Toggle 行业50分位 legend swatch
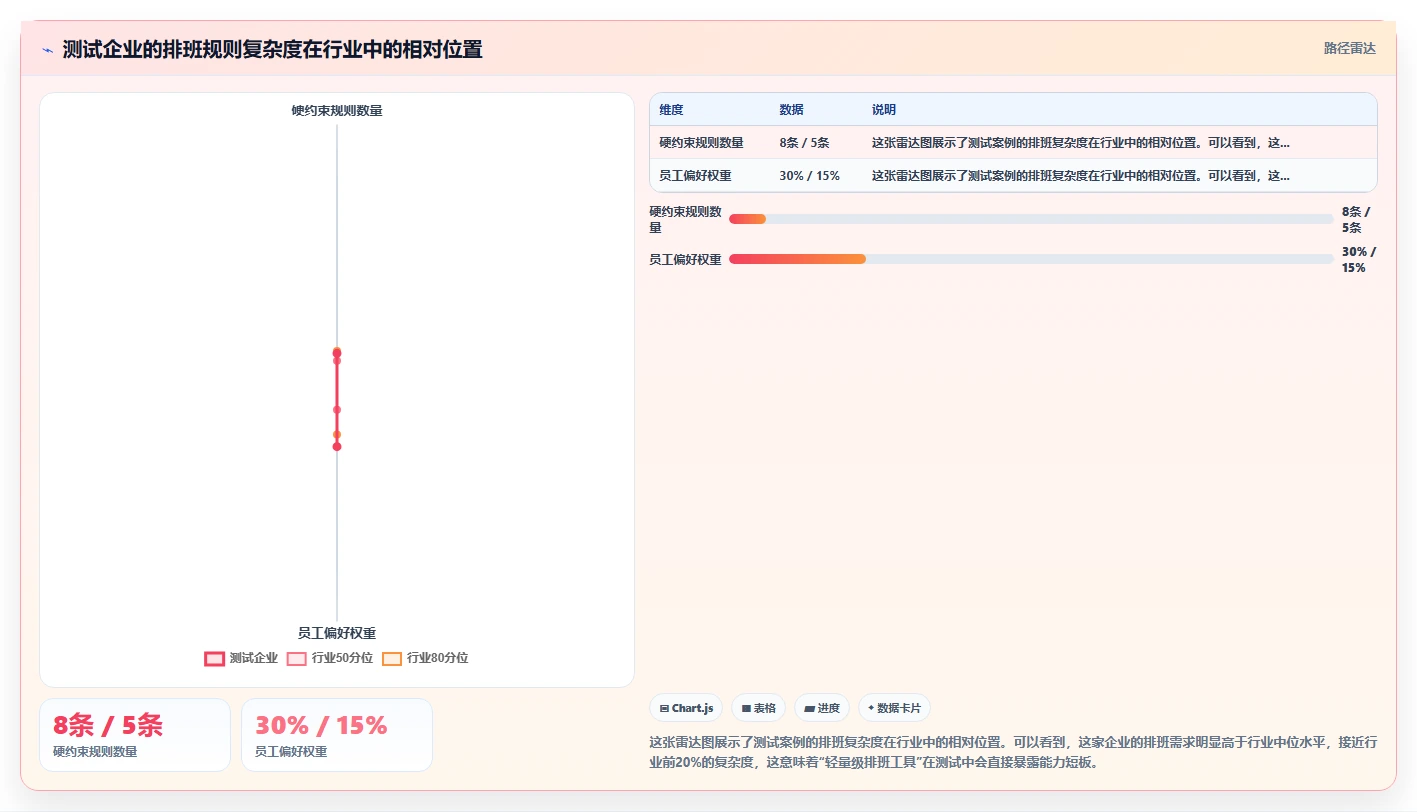The width and height of the screenshot is (1417, 812). (x=296, y=659)
